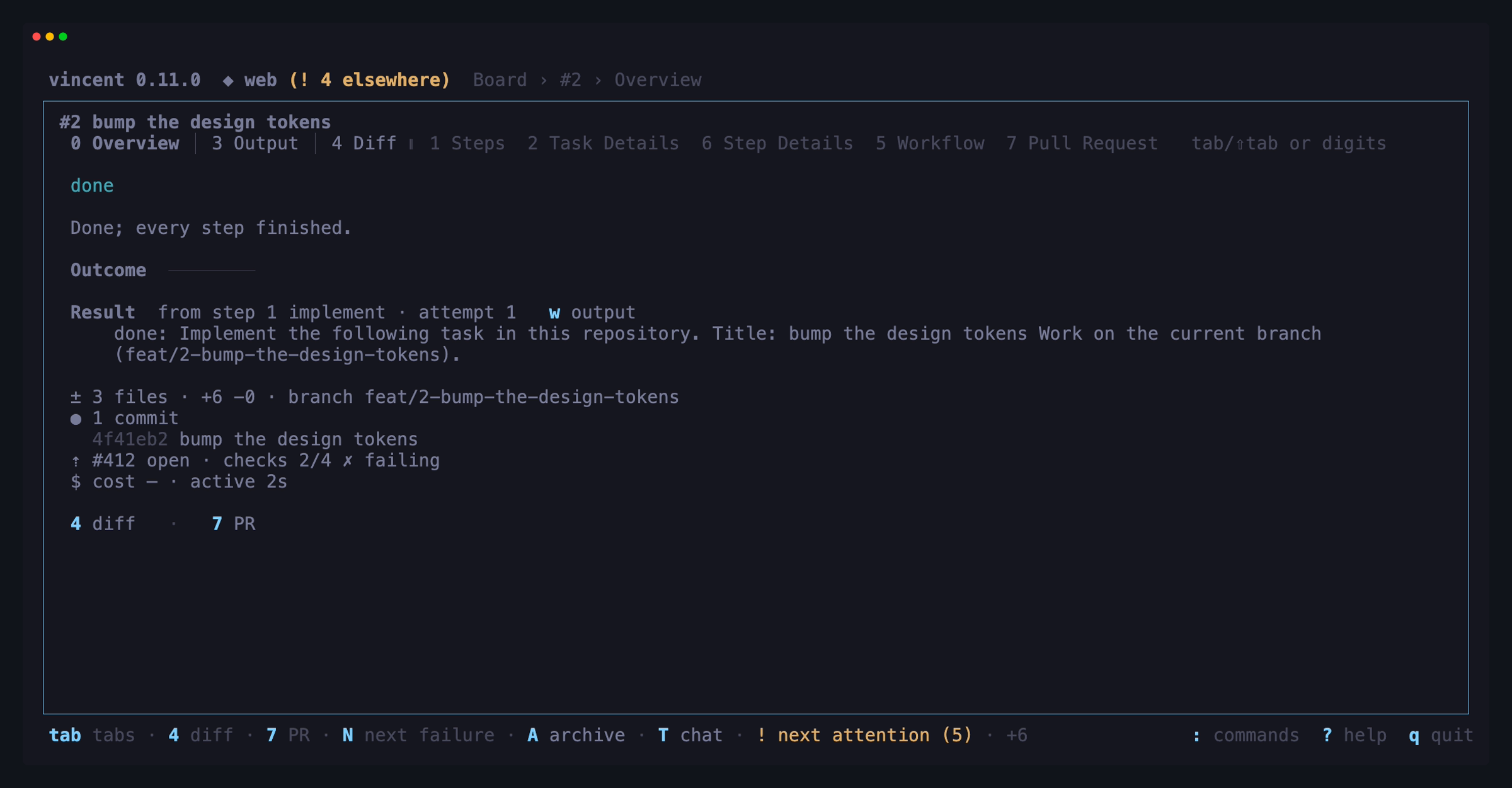Screen dimensions: 1512x788
Task: Click the 'web' project name in header
Action: (261, 80)
